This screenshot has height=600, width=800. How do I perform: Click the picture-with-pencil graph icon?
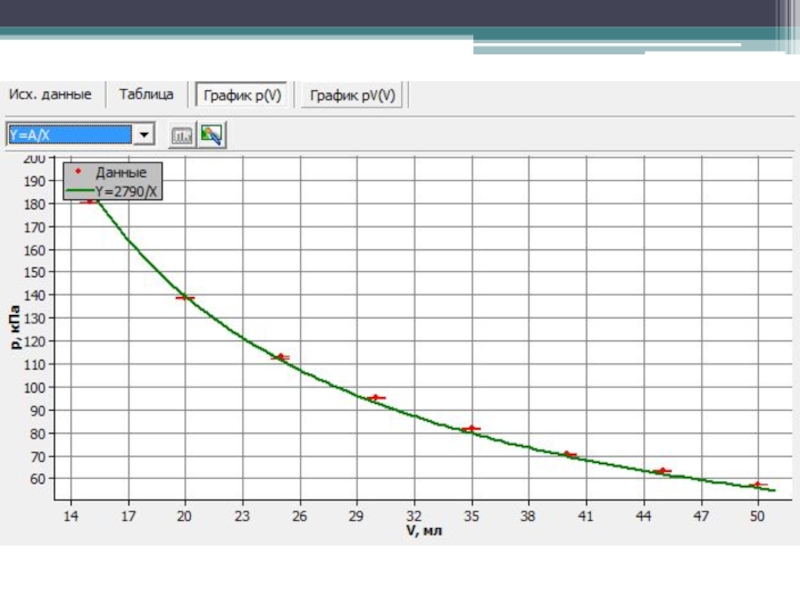coord(210,135)
